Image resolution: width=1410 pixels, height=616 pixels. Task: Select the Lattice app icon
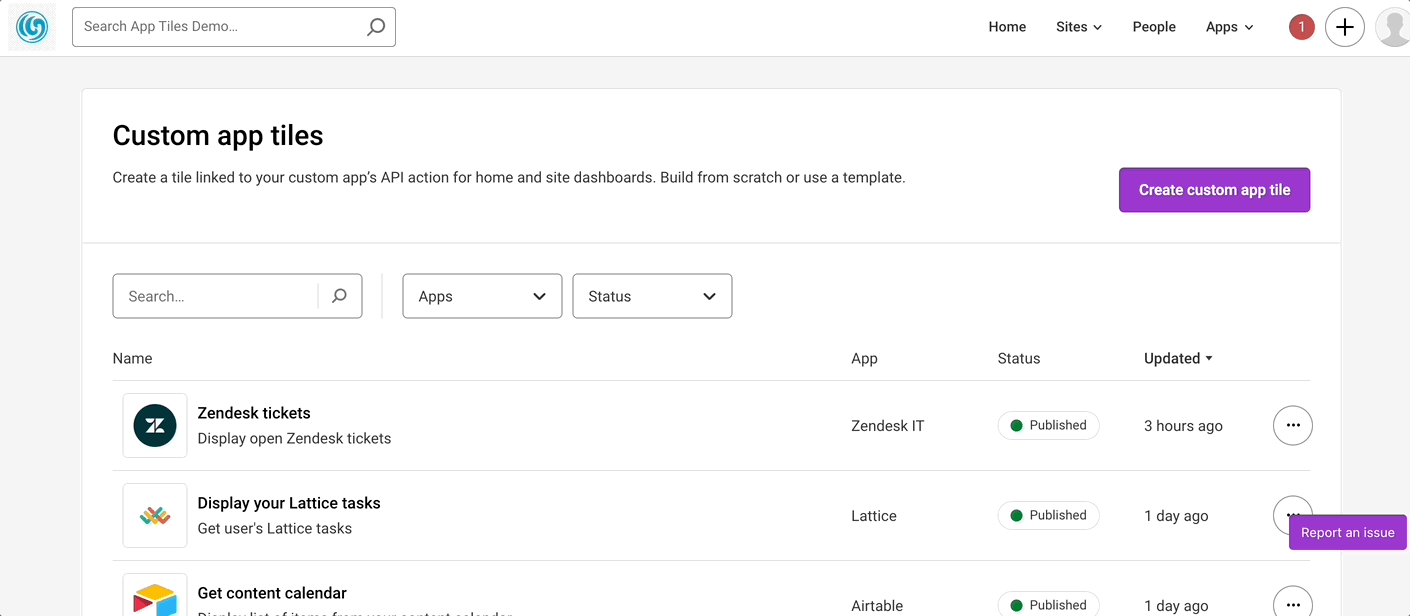point(154,515)
